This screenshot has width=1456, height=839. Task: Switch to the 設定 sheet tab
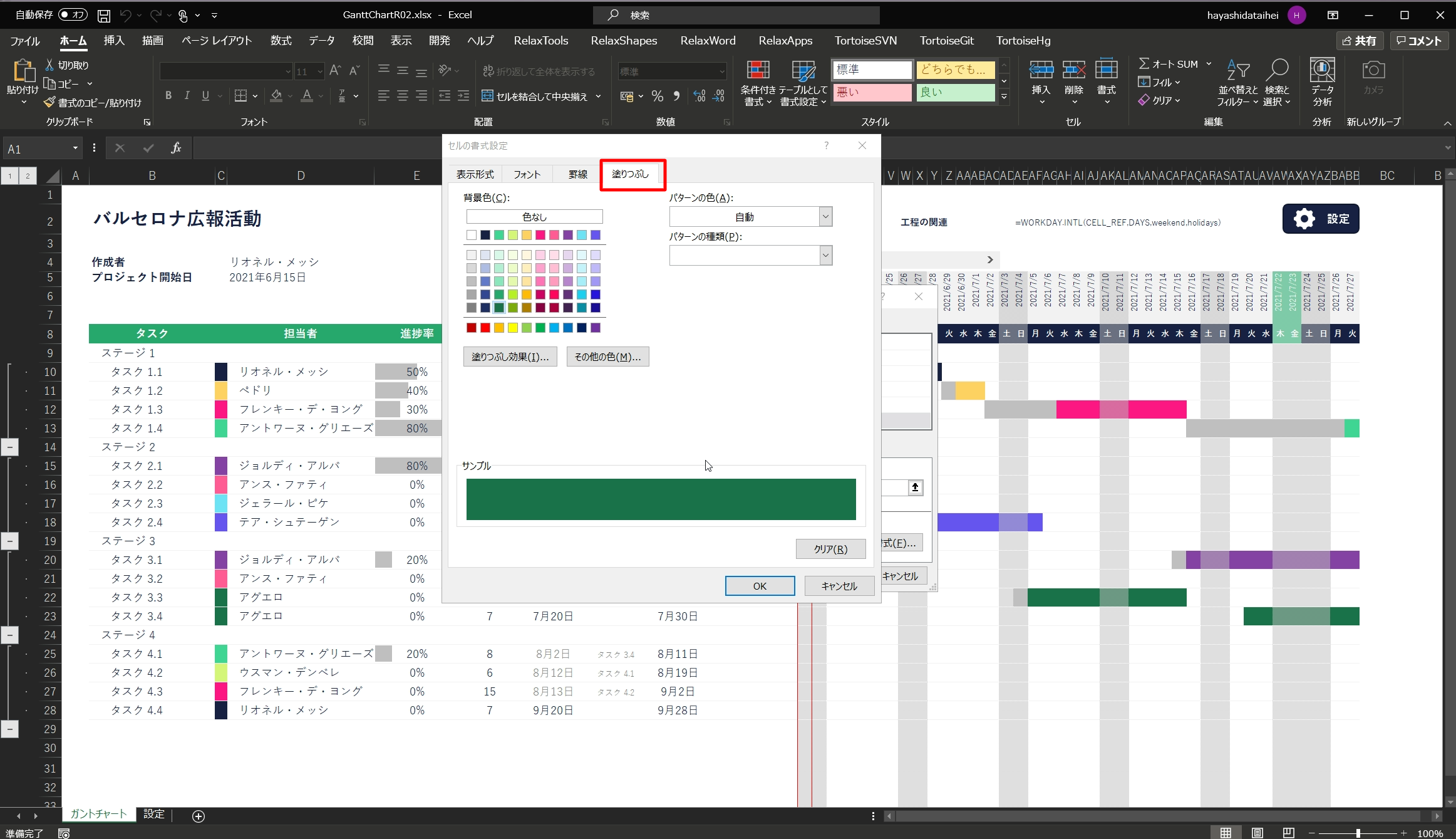pos(154,814)
